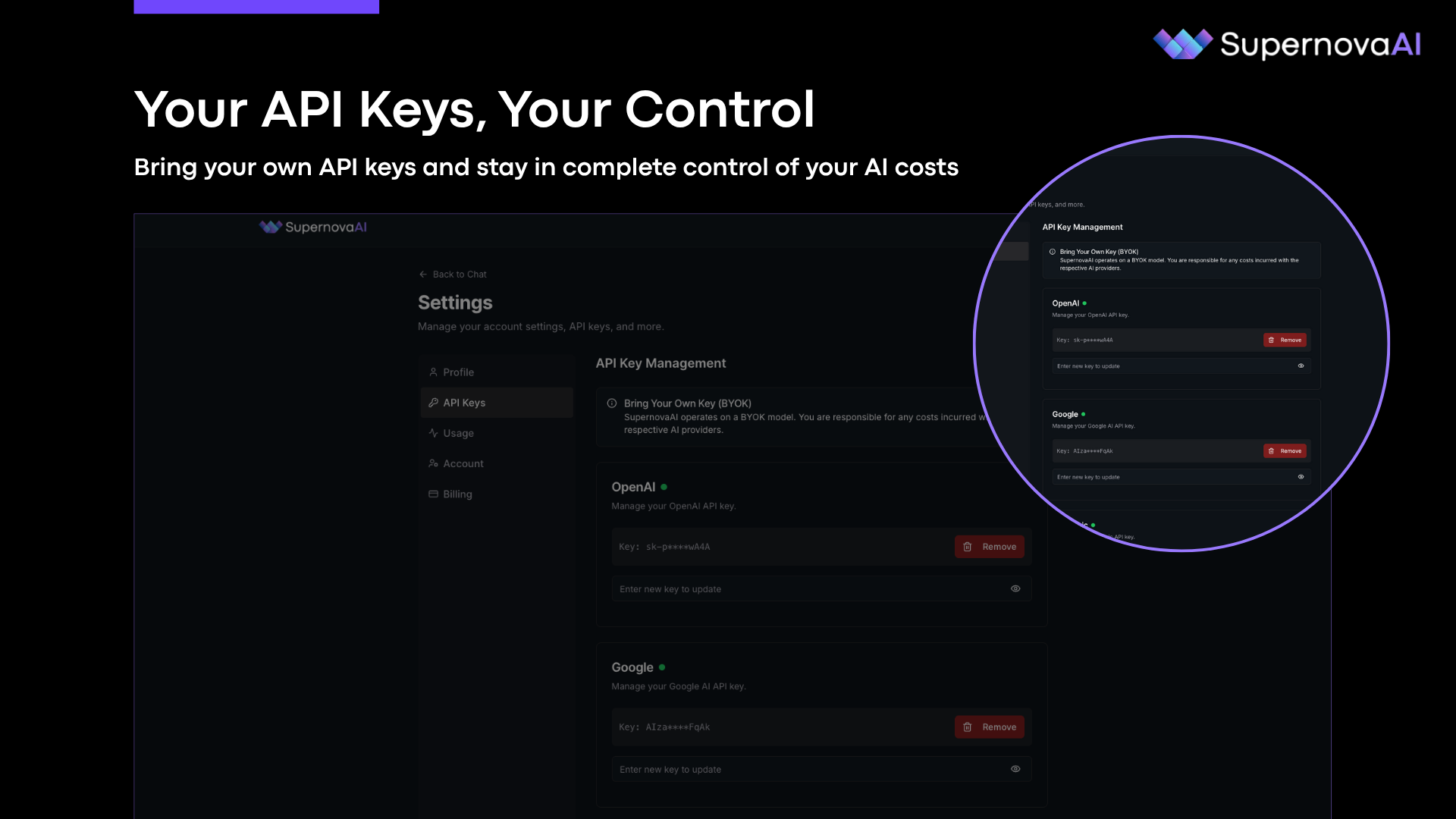Remove the Google API key
The image size is (1456, 819).
pyautogui.click(x=989, y=727)
